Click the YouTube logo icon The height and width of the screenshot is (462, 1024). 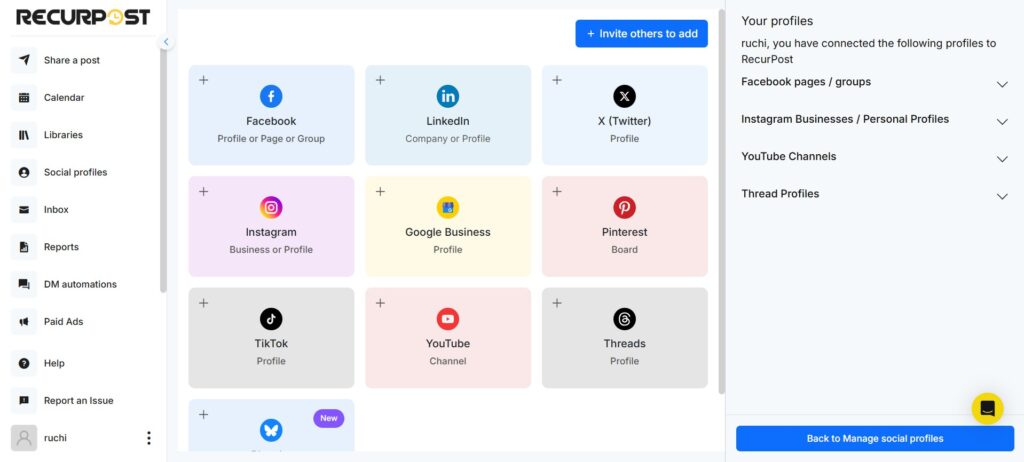[x=448, y=319]
